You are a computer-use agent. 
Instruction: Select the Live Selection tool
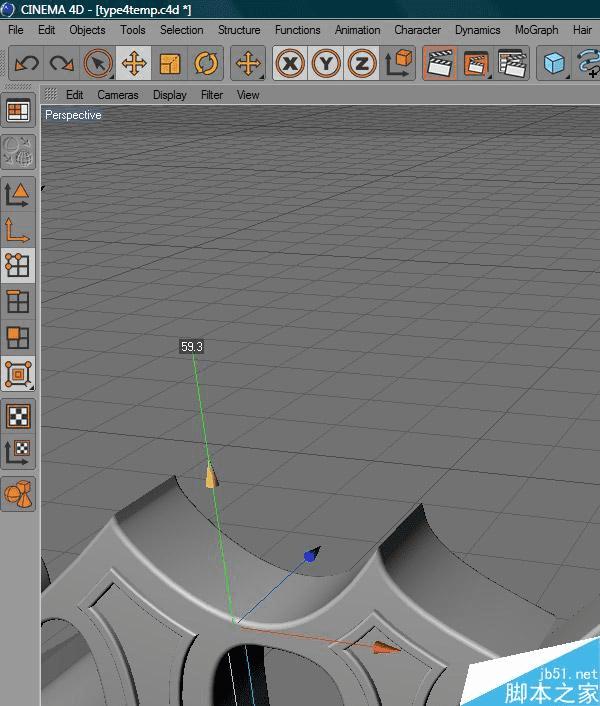pyautogui.click(x=98, y=64)
